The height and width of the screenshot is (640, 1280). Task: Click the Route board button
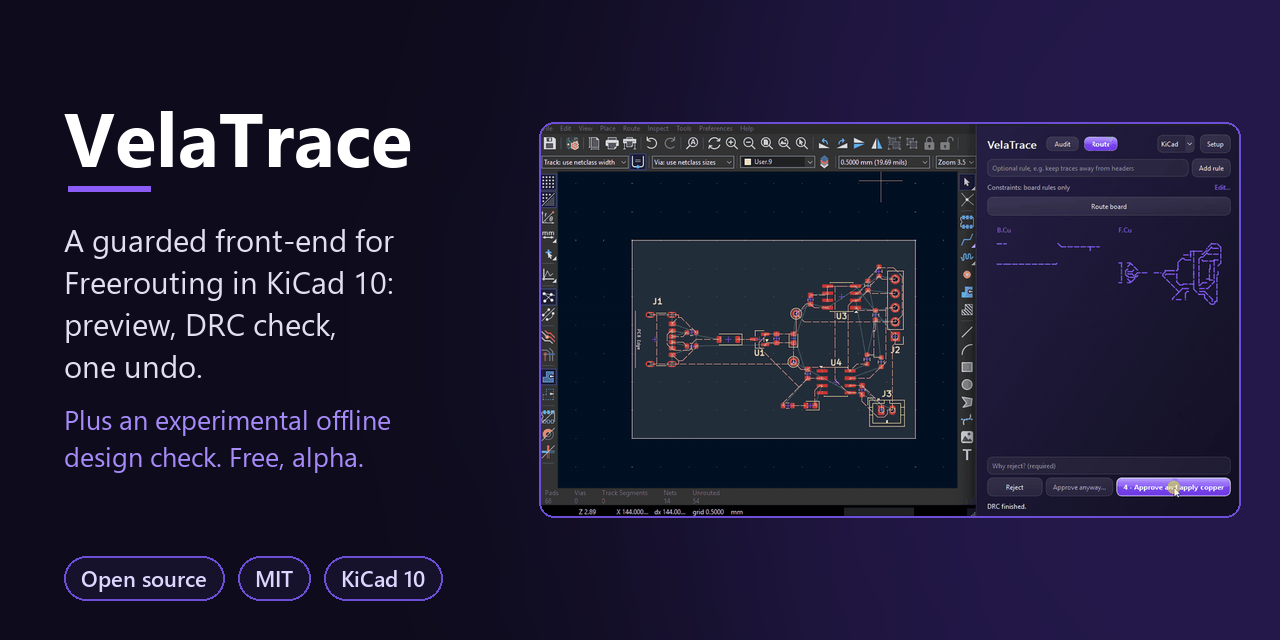1108,206
